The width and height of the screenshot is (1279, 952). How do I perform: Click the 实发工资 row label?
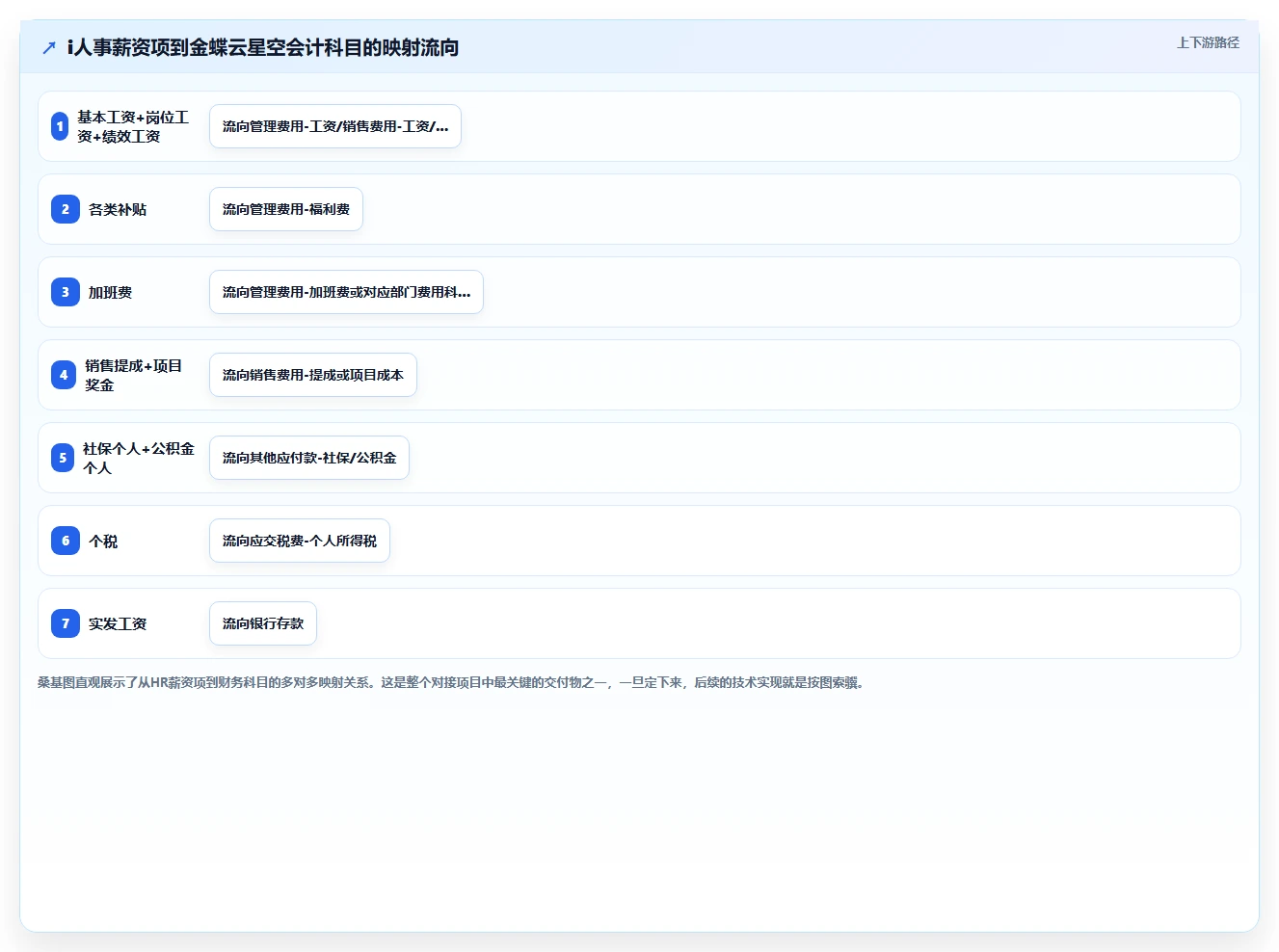[118, 623]
